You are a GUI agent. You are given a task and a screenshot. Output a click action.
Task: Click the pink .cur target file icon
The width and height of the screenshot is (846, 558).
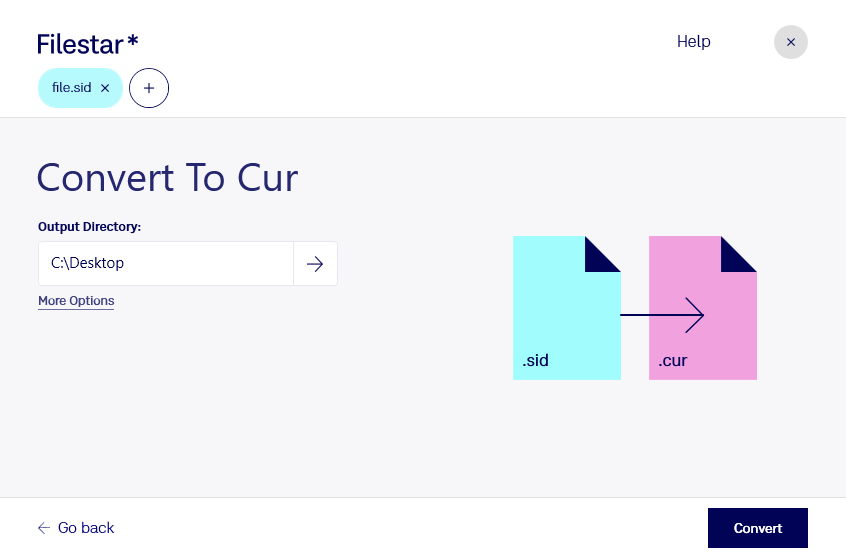coord(702,308)
